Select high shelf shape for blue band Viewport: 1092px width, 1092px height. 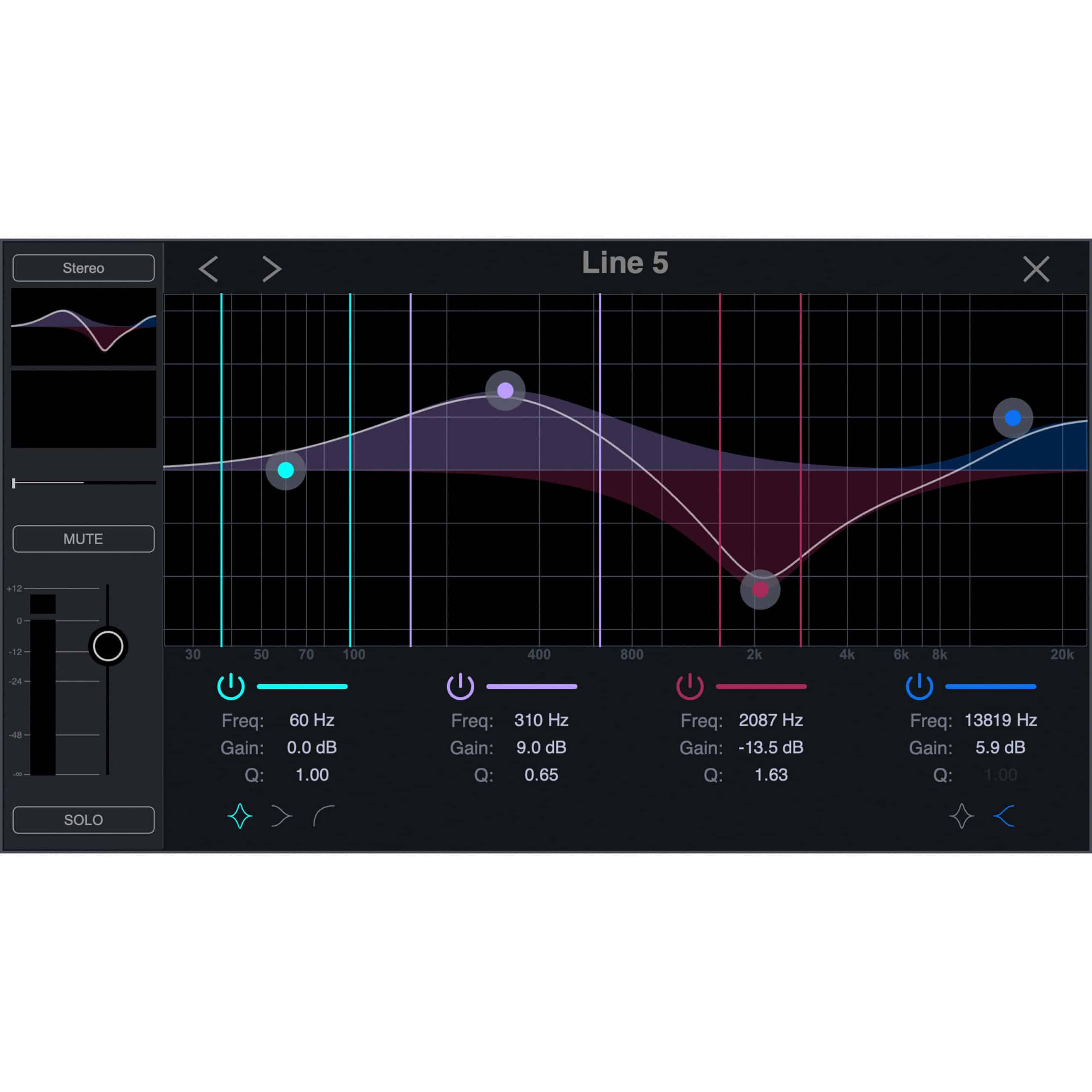pos(1004,816)
